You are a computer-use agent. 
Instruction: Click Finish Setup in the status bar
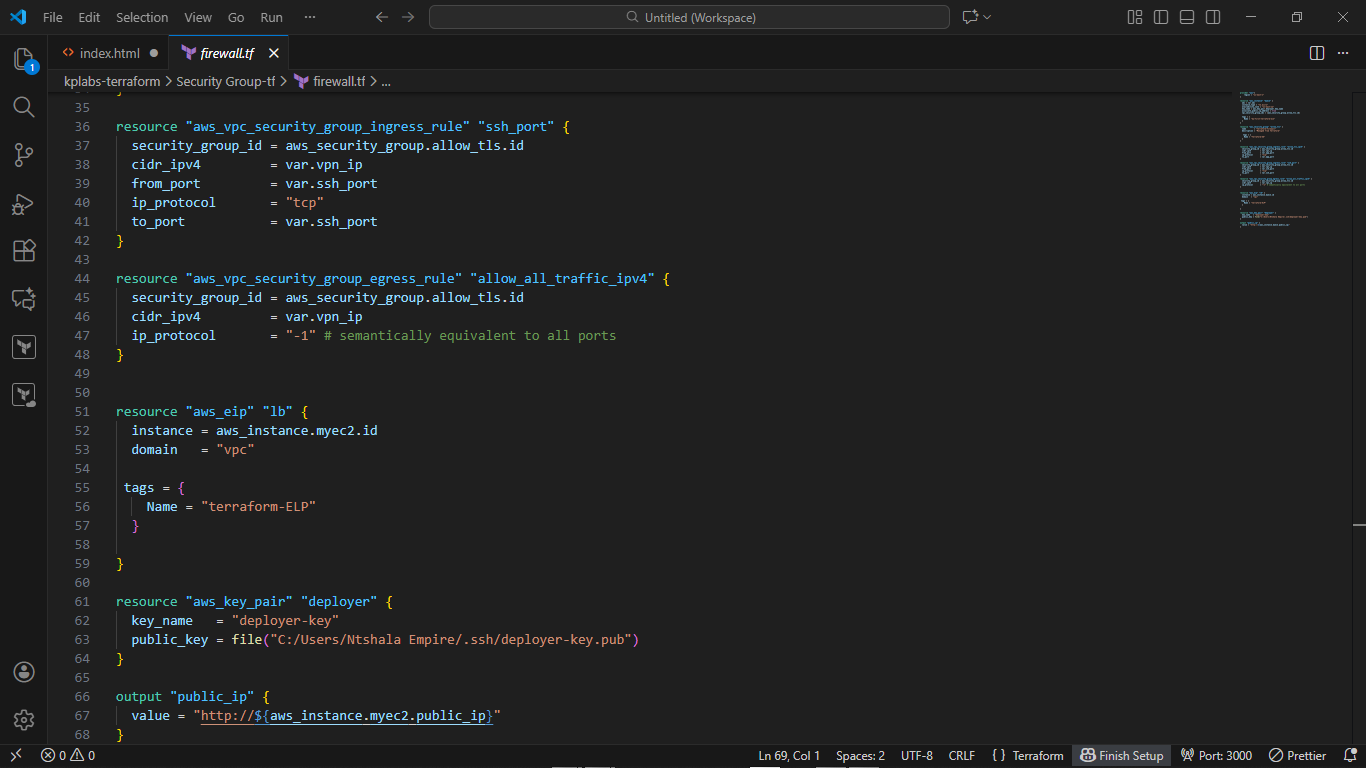[x=1121, y=755]
